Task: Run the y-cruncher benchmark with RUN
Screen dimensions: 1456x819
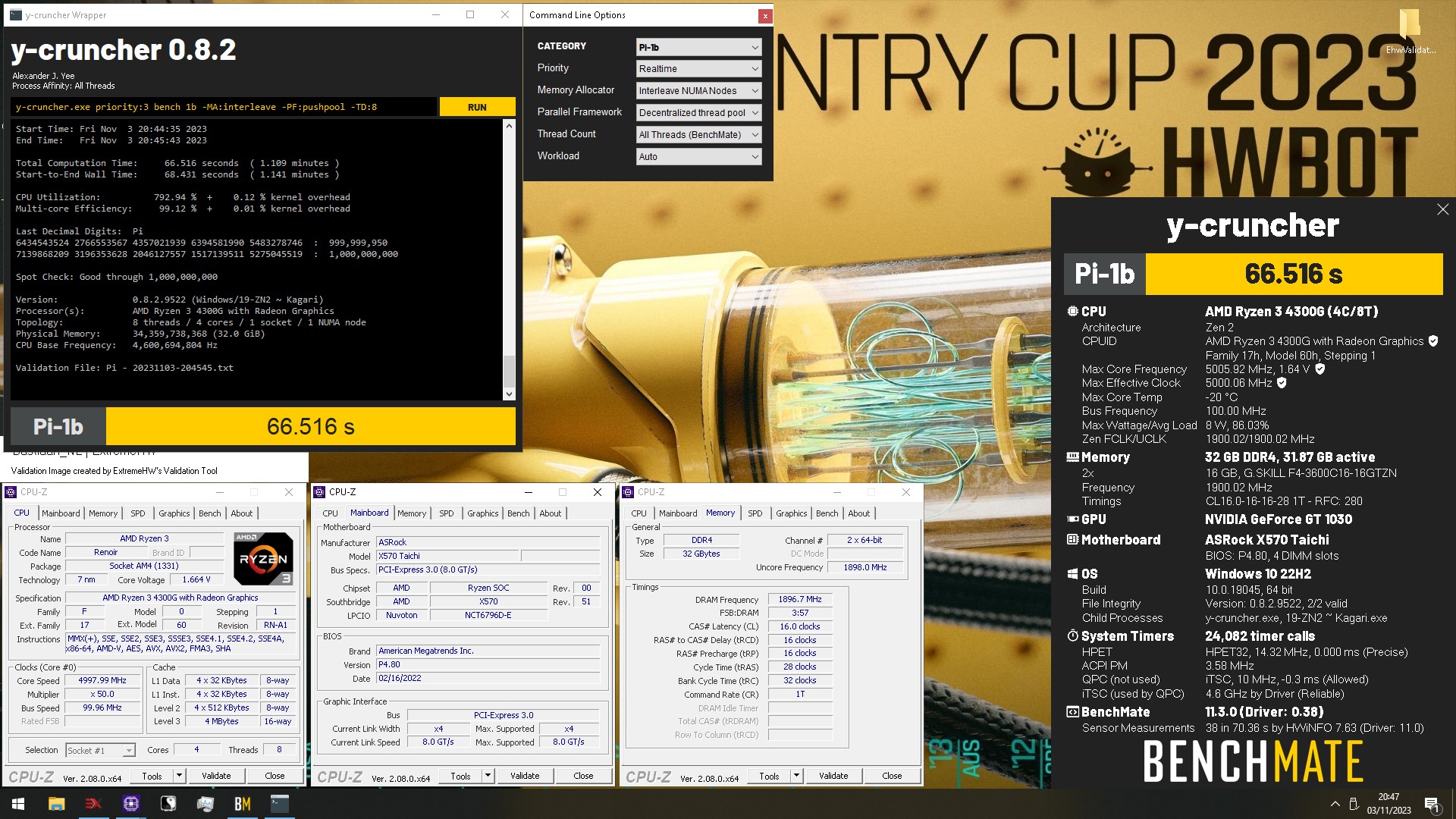Action: 477,107
